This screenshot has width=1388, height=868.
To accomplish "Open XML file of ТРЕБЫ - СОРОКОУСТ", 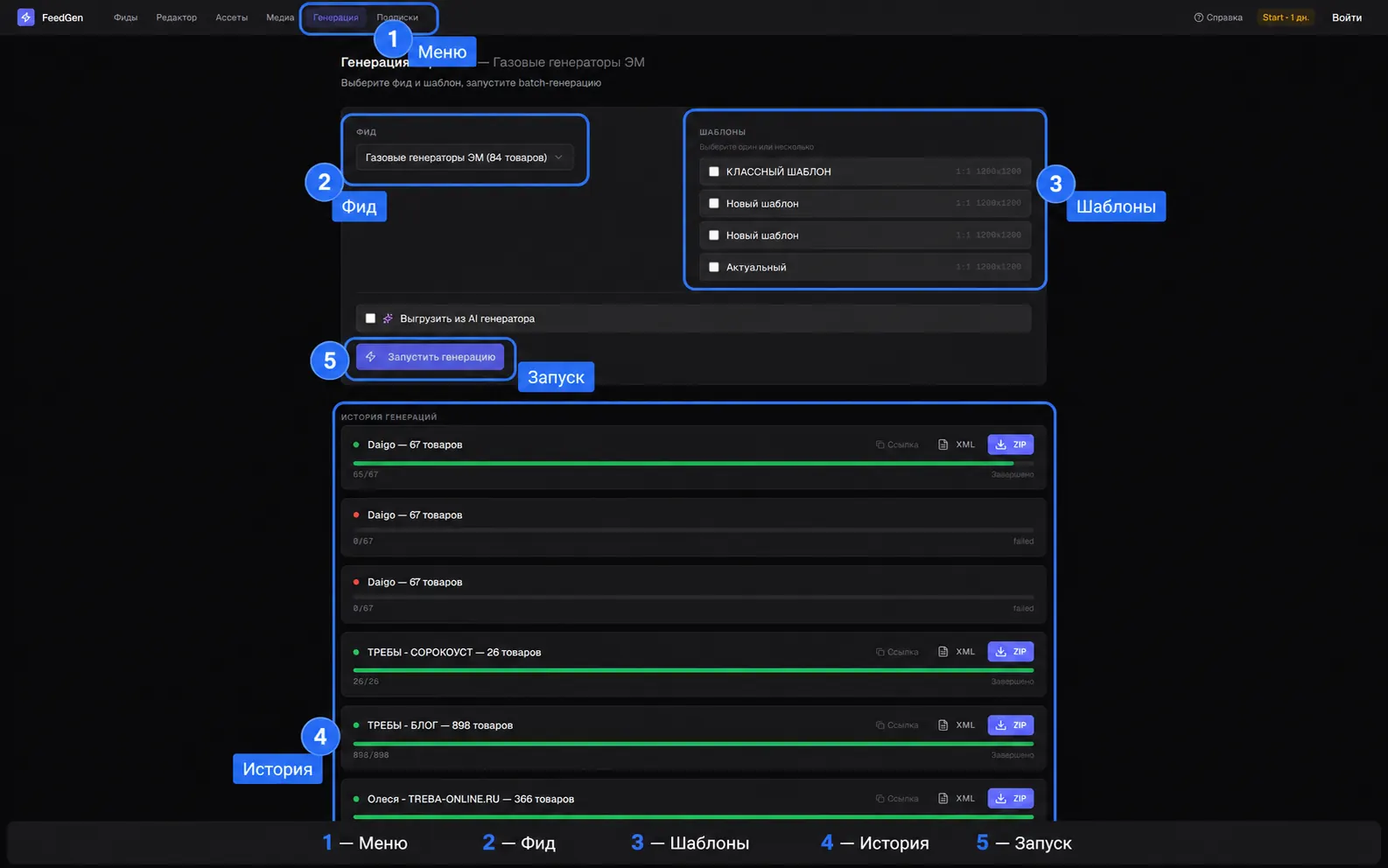I will 957,652.
